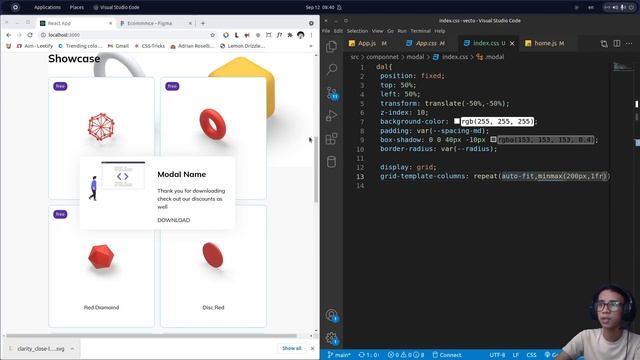
Task: Change end of line via LF status item
Action: (516, 355)
